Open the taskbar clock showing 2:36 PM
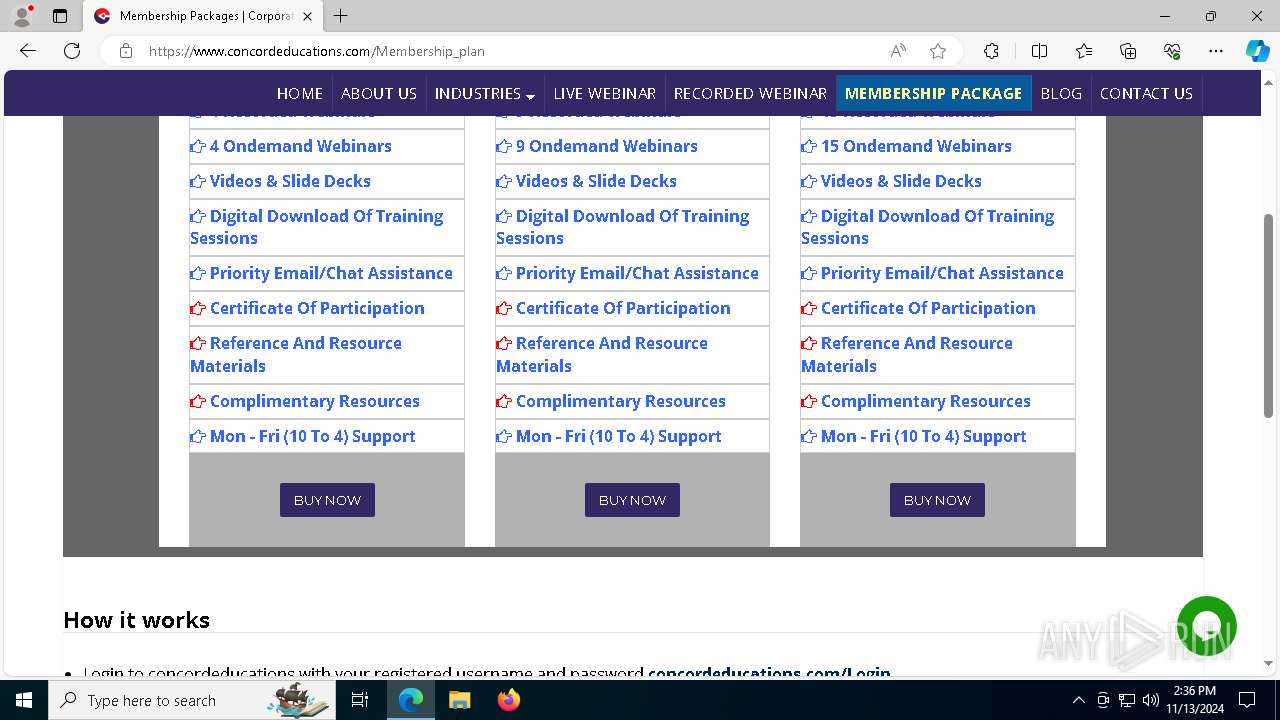 click(x=1194, y=700)
